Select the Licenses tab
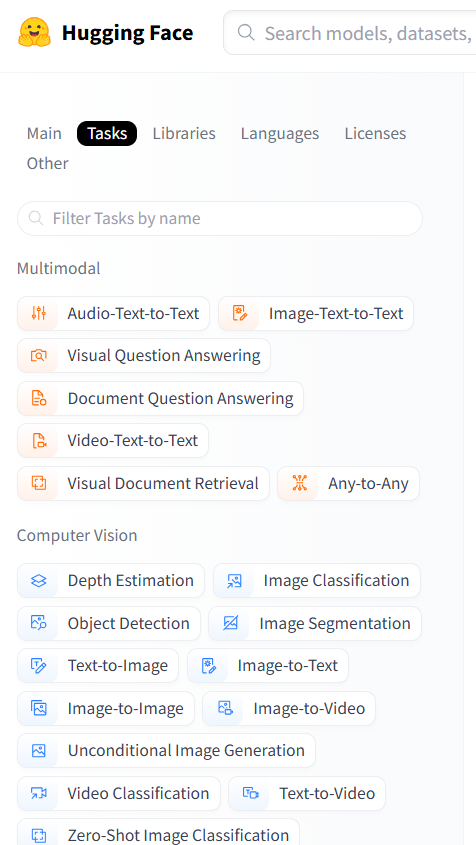 pos(375,134)
